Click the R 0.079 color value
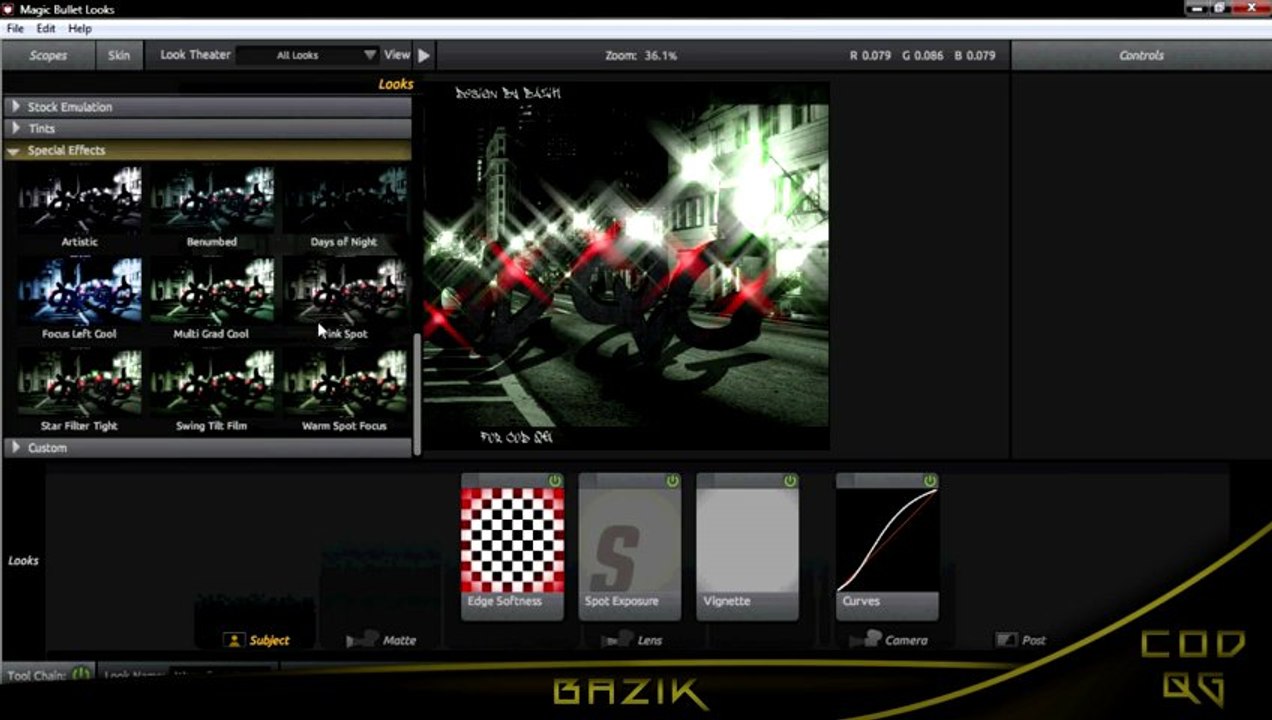 (x=870, y=55)
